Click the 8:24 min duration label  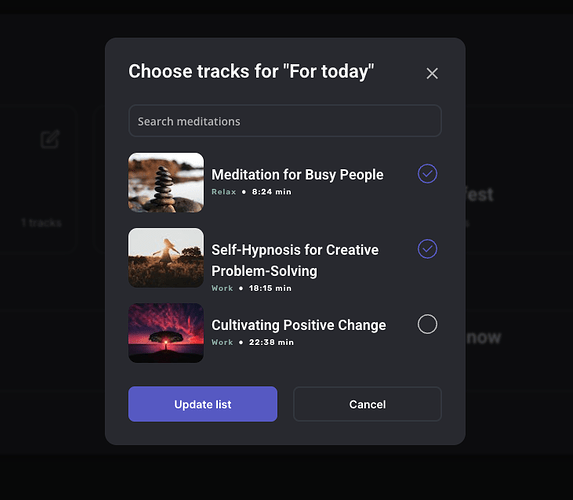point(272,192)
